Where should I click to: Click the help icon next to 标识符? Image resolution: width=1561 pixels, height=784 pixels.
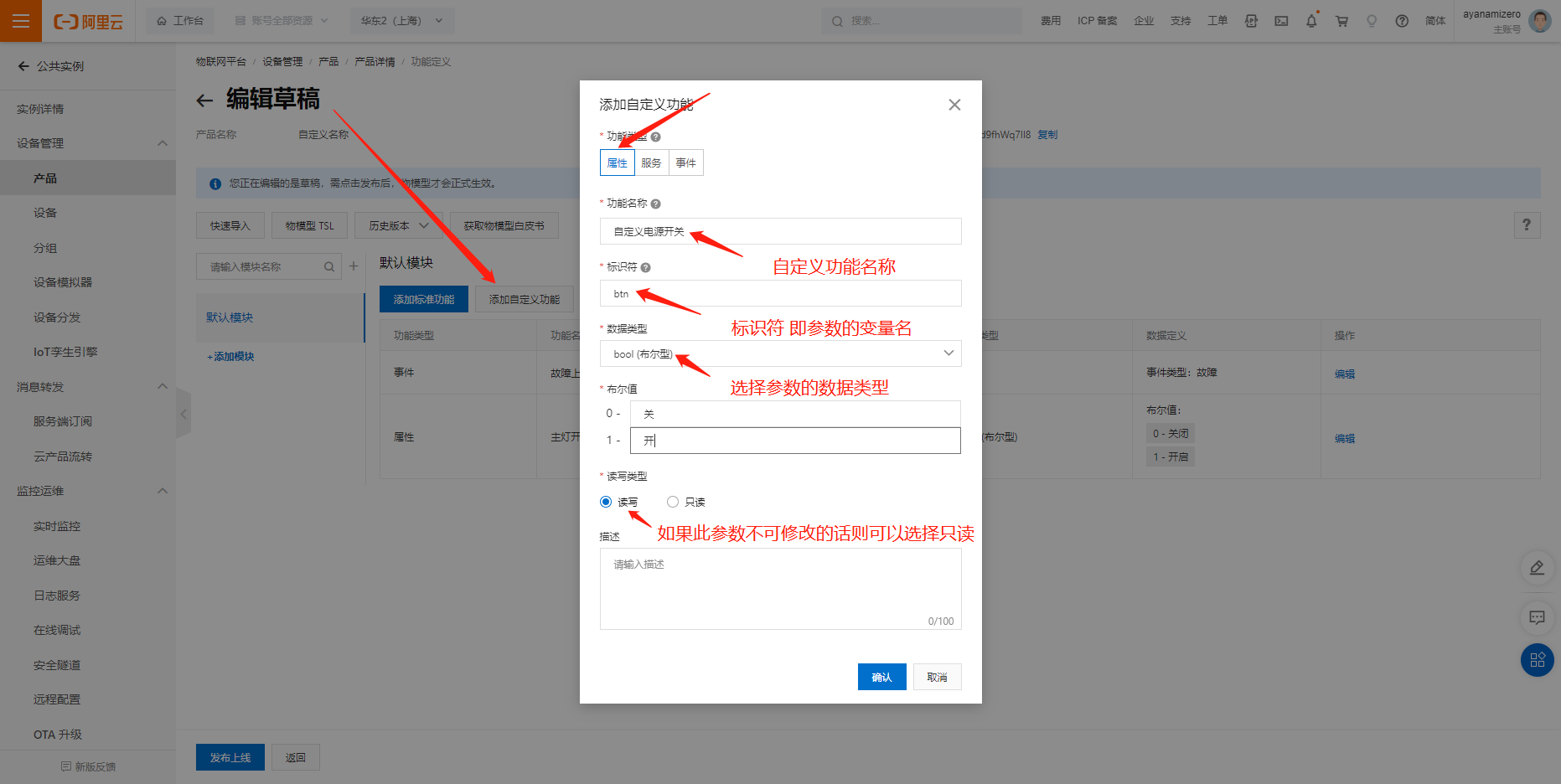point(645,267)
